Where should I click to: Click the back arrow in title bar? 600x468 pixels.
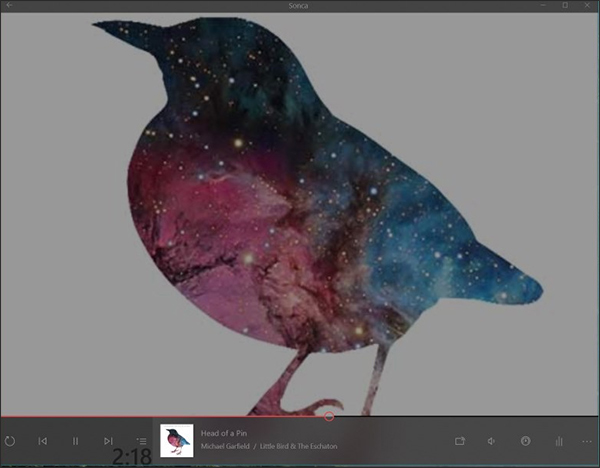[9, 6]
